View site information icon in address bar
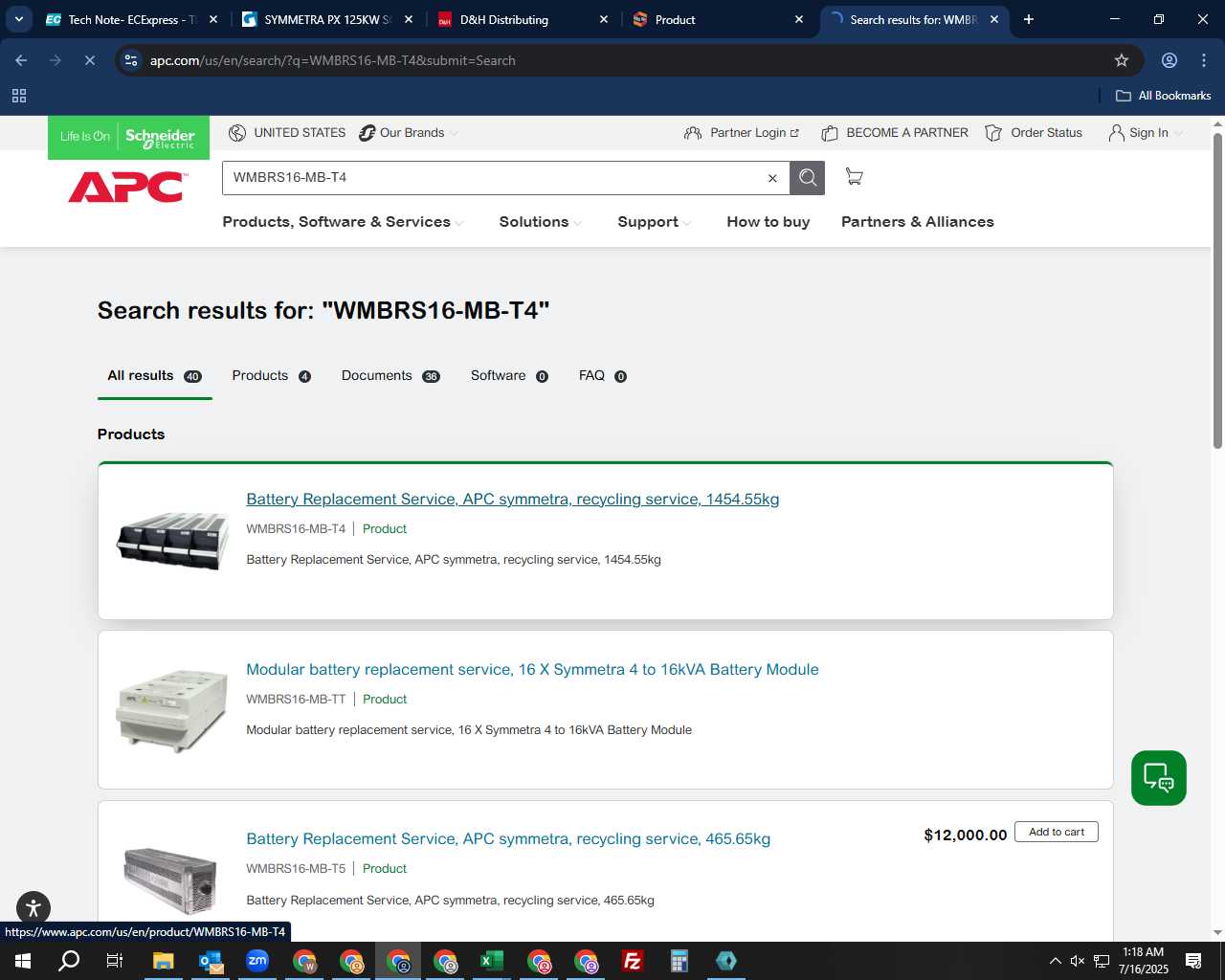 (x=131, y=60)
